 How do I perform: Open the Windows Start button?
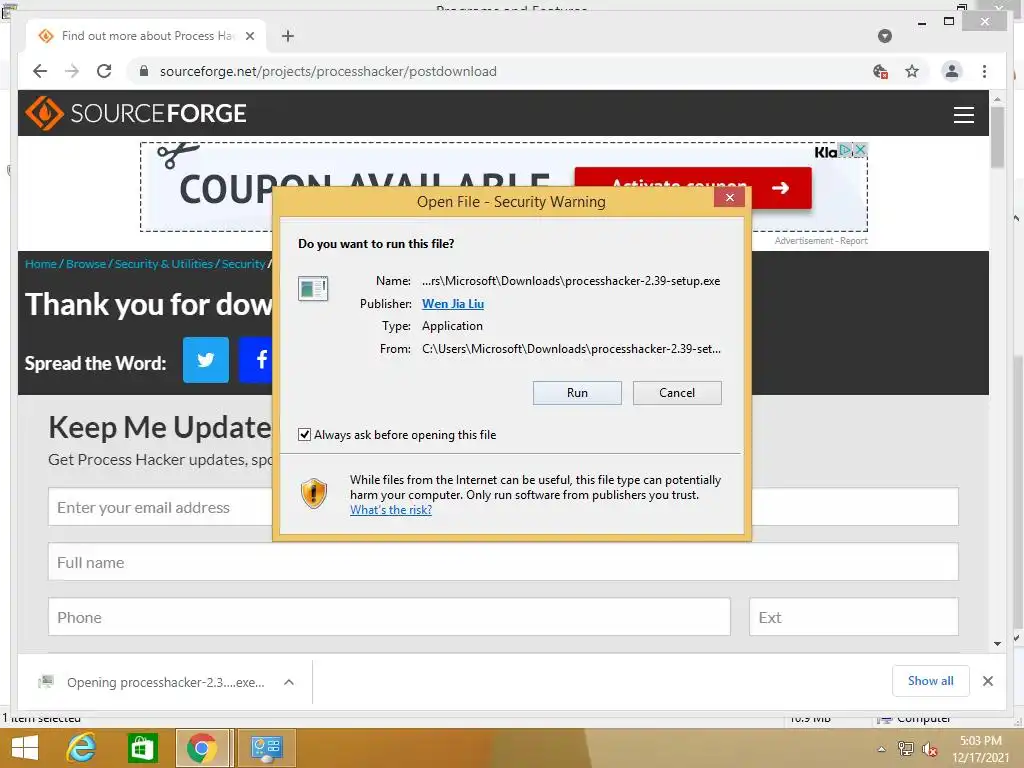pyautogui.click(x=25, y=748)
